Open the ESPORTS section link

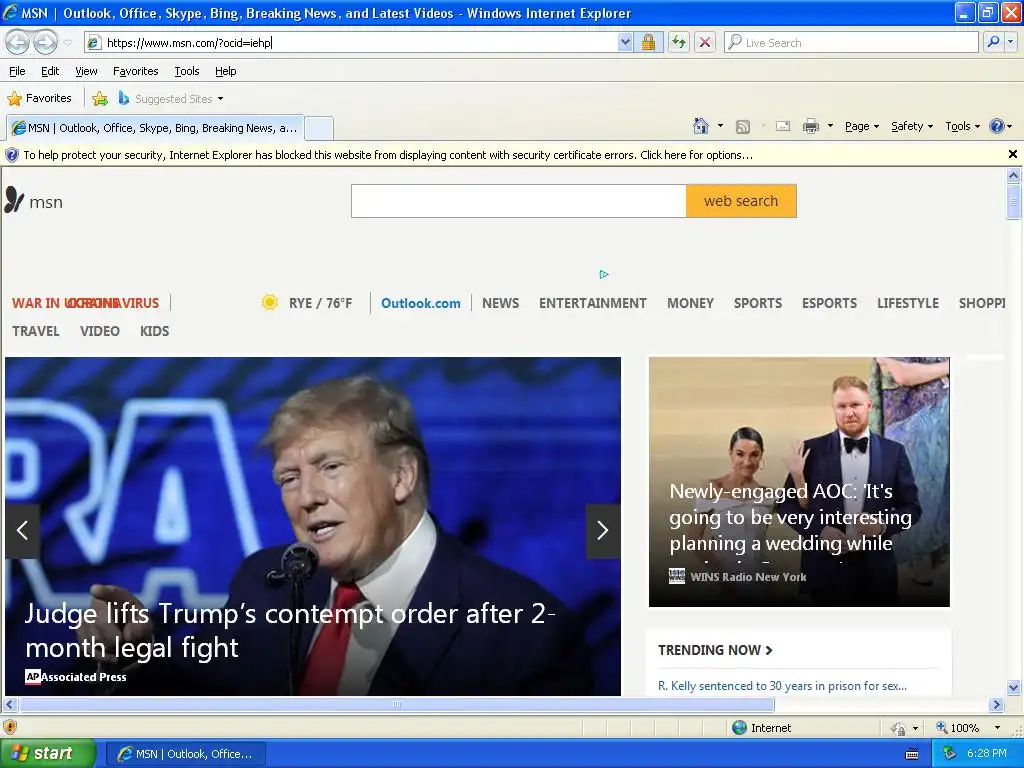pos(829,303)
